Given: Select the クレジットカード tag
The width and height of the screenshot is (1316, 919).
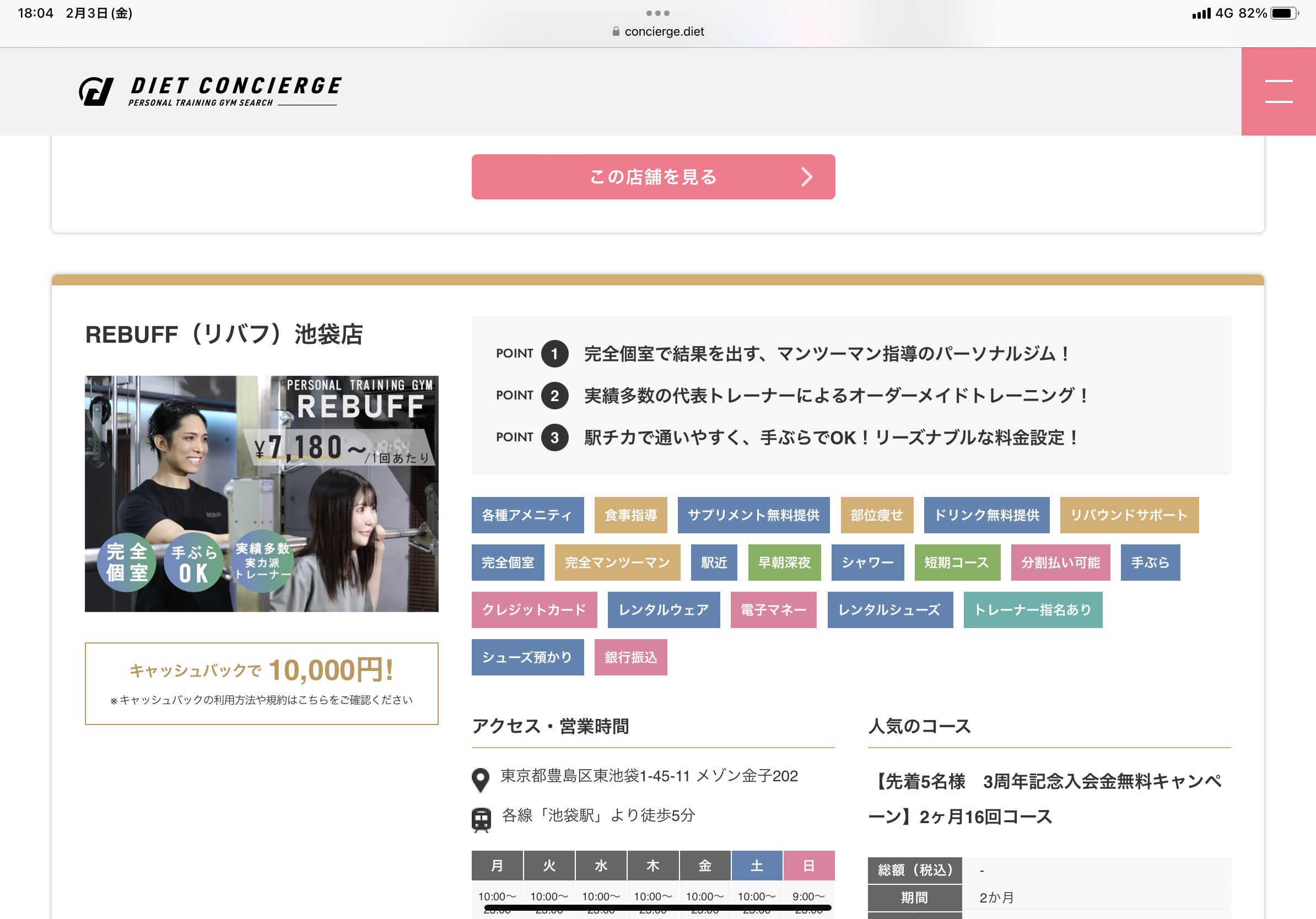Looking at the screenshot, I should pos(534,610).
